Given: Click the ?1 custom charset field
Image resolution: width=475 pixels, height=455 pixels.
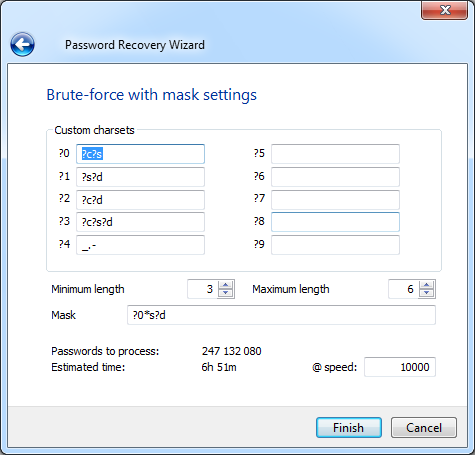Looking at the screenshot, I should coord(140,177).
